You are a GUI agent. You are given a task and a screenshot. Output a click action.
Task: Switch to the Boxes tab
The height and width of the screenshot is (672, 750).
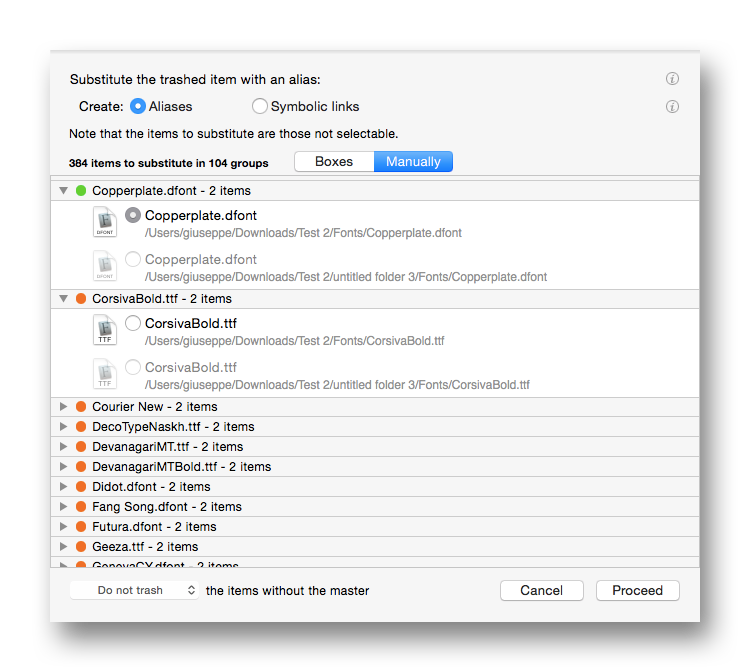point(334,162)
